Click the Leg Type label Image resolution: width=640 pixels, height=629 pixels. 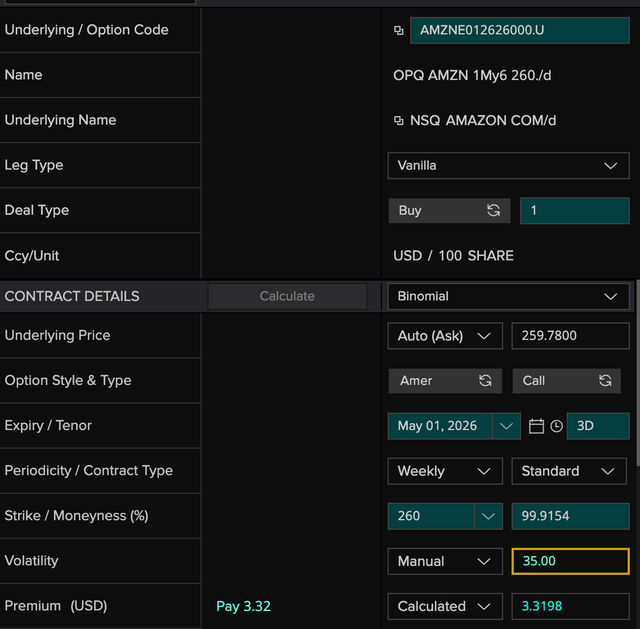coord(34,165)
